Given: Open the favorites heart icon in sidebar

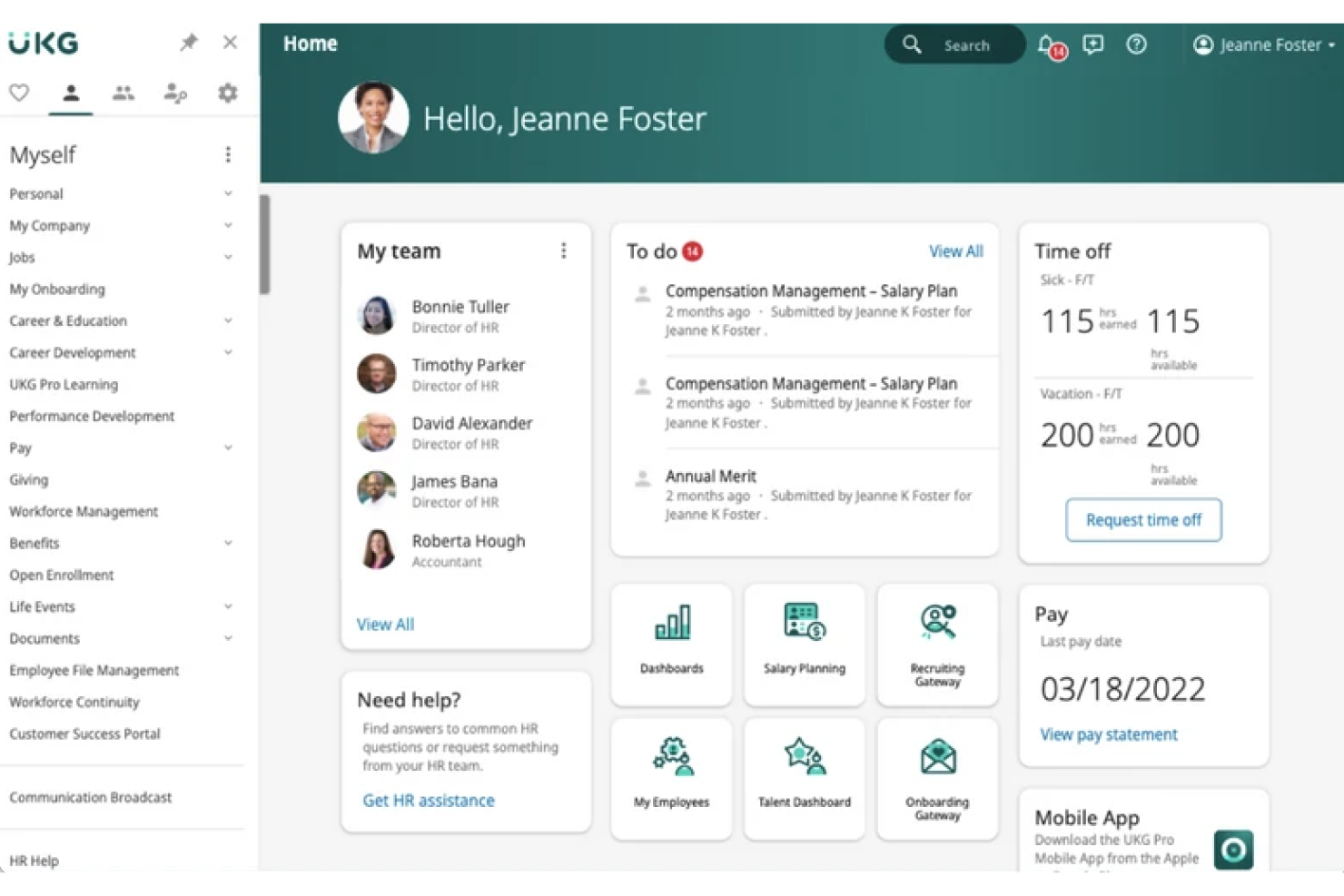Looking at the screenshot, I should pyautogui.click(x=19, y=92).
